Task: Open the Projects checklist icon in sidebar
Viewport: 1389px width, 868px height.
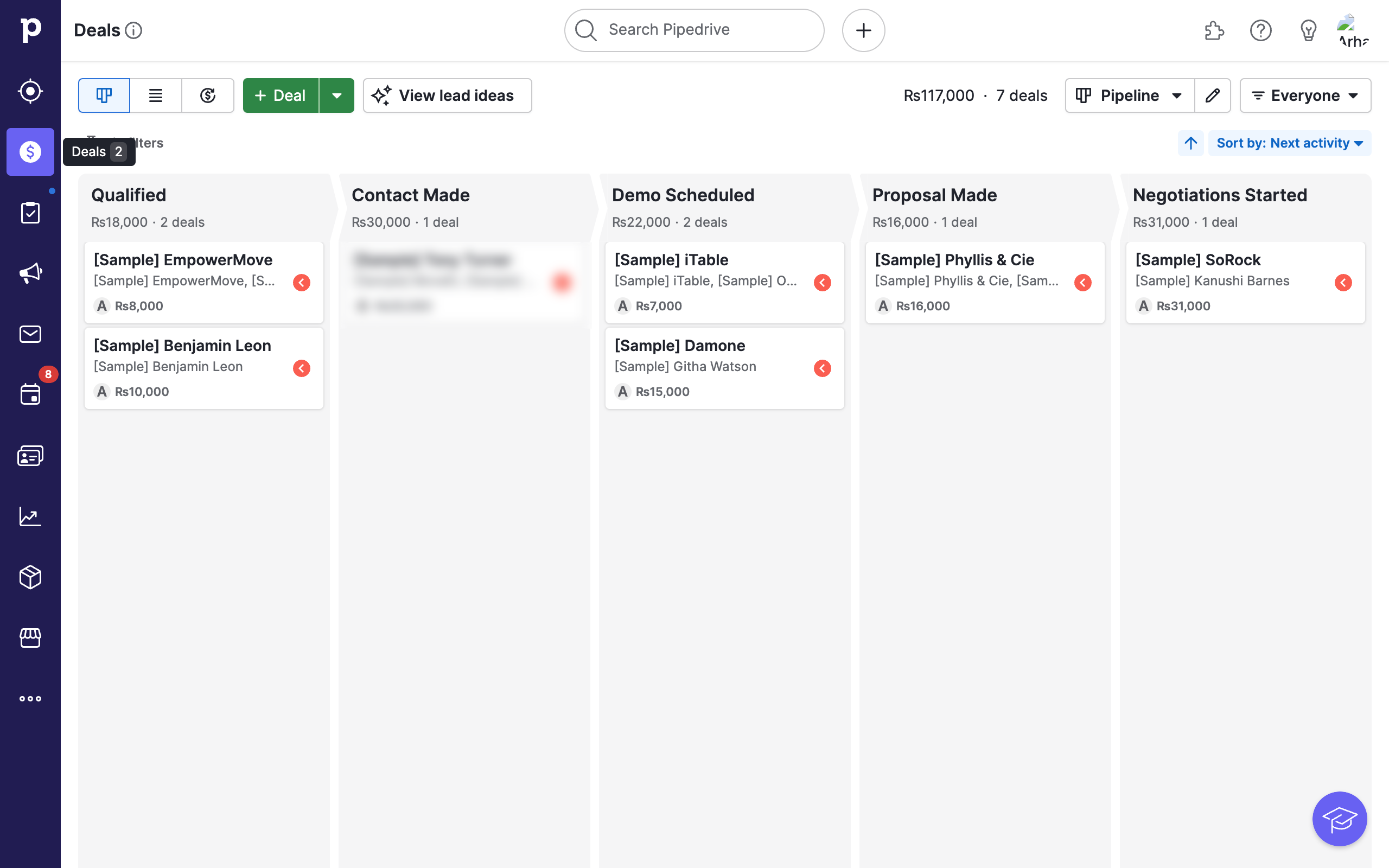Action: tap(30, 213)
